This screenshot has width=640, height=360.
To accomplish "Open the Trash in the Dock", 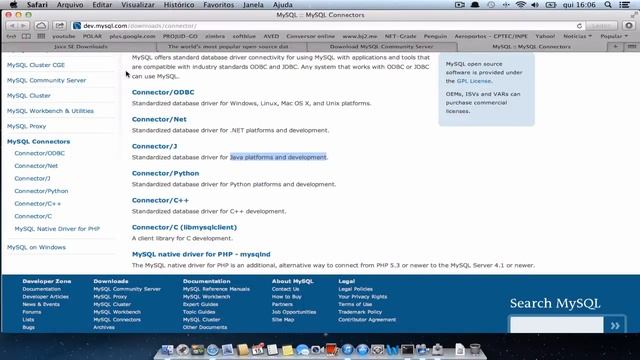I will coord(475,350).
